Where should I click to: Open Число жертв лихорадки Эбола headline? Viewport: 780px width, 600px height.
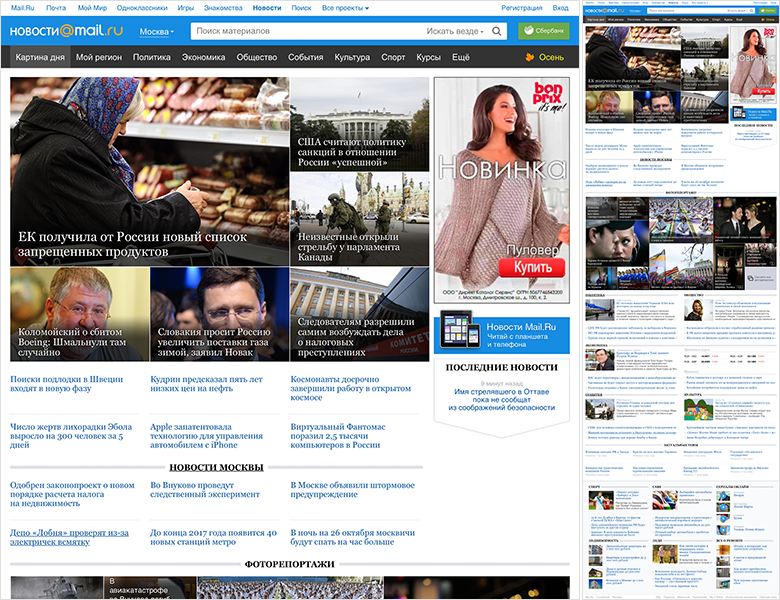pyautogui.click(x=71, y=435)
